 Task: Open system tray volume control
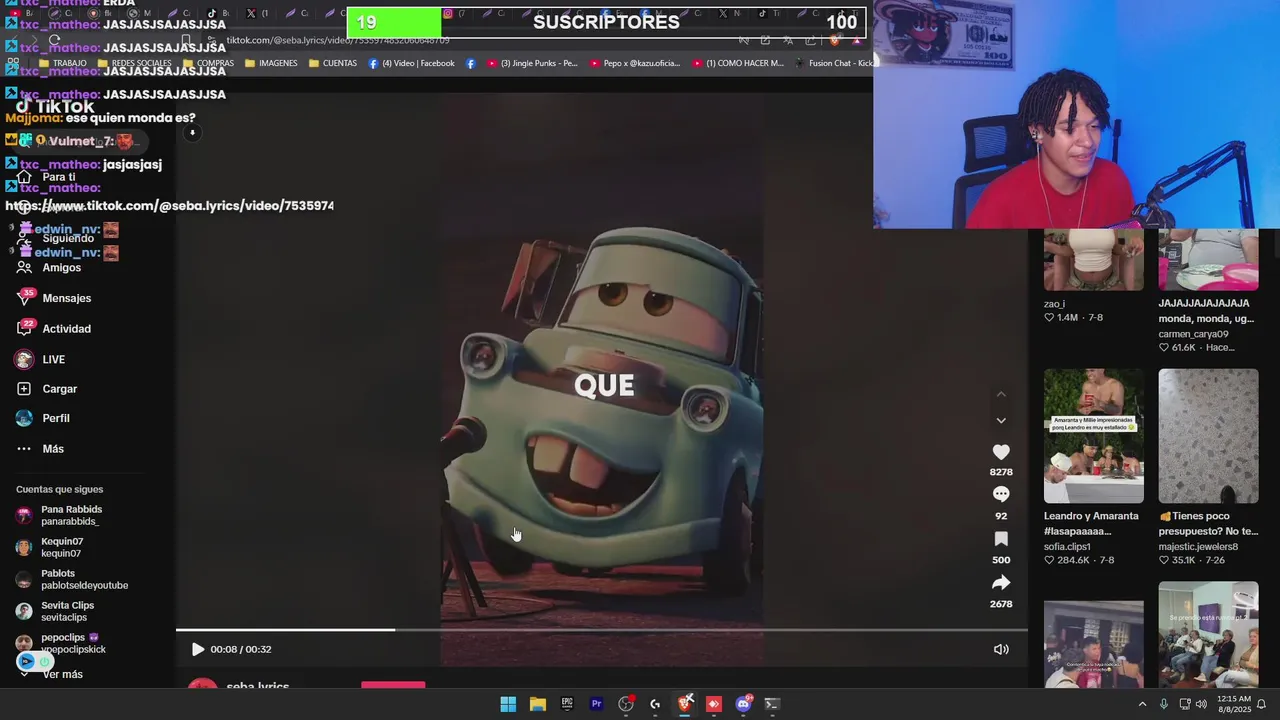point(1203,704)
